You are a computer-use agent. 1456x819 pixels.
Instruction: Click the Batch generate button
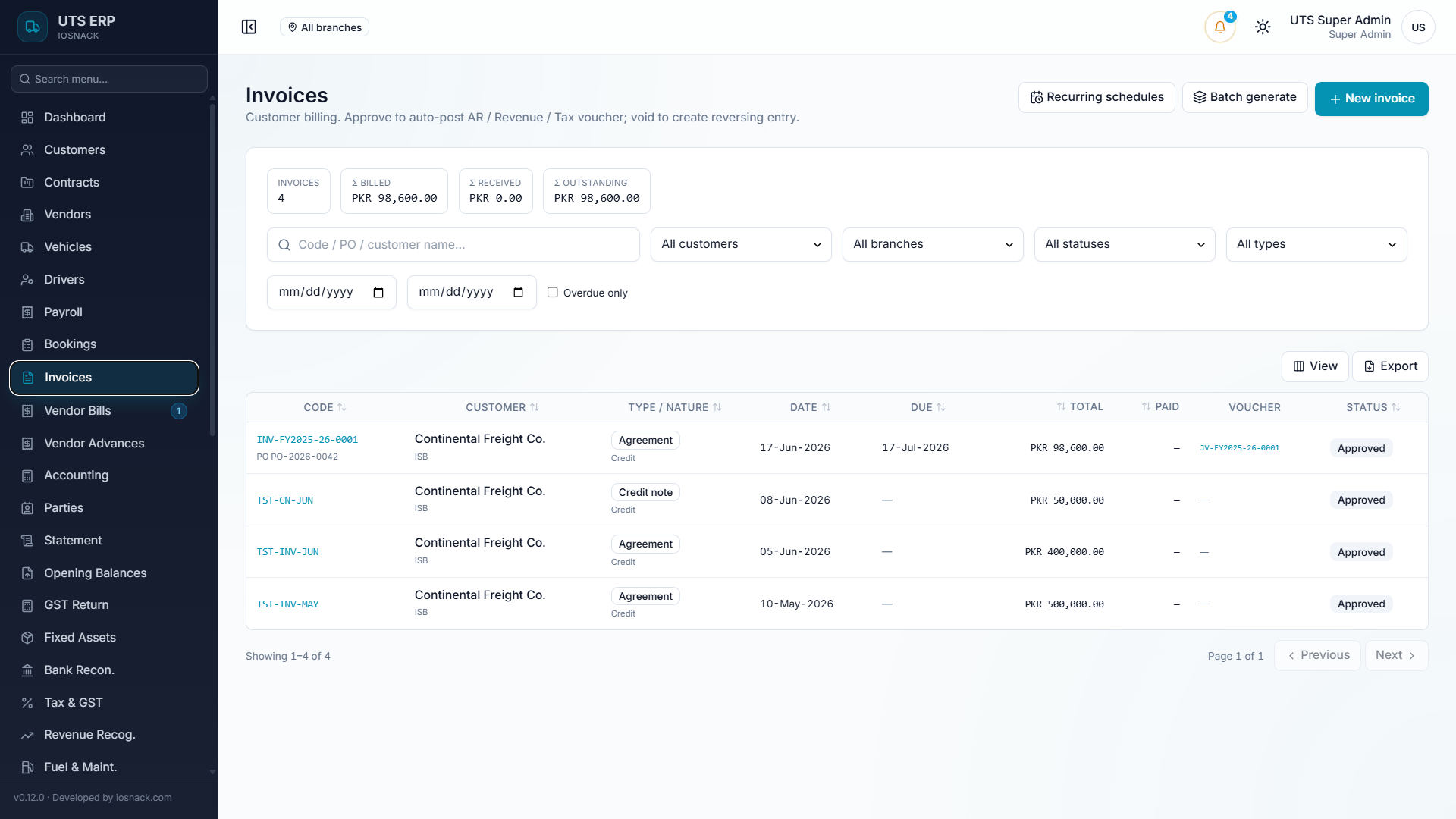click(x=1244, y=97)
